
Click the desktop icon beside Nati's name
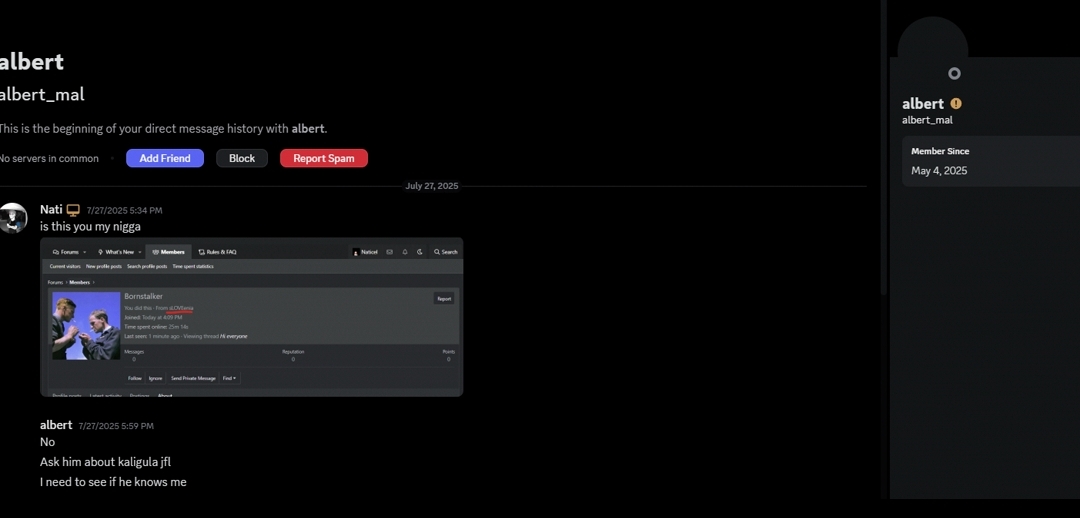[x=73, y=210]
